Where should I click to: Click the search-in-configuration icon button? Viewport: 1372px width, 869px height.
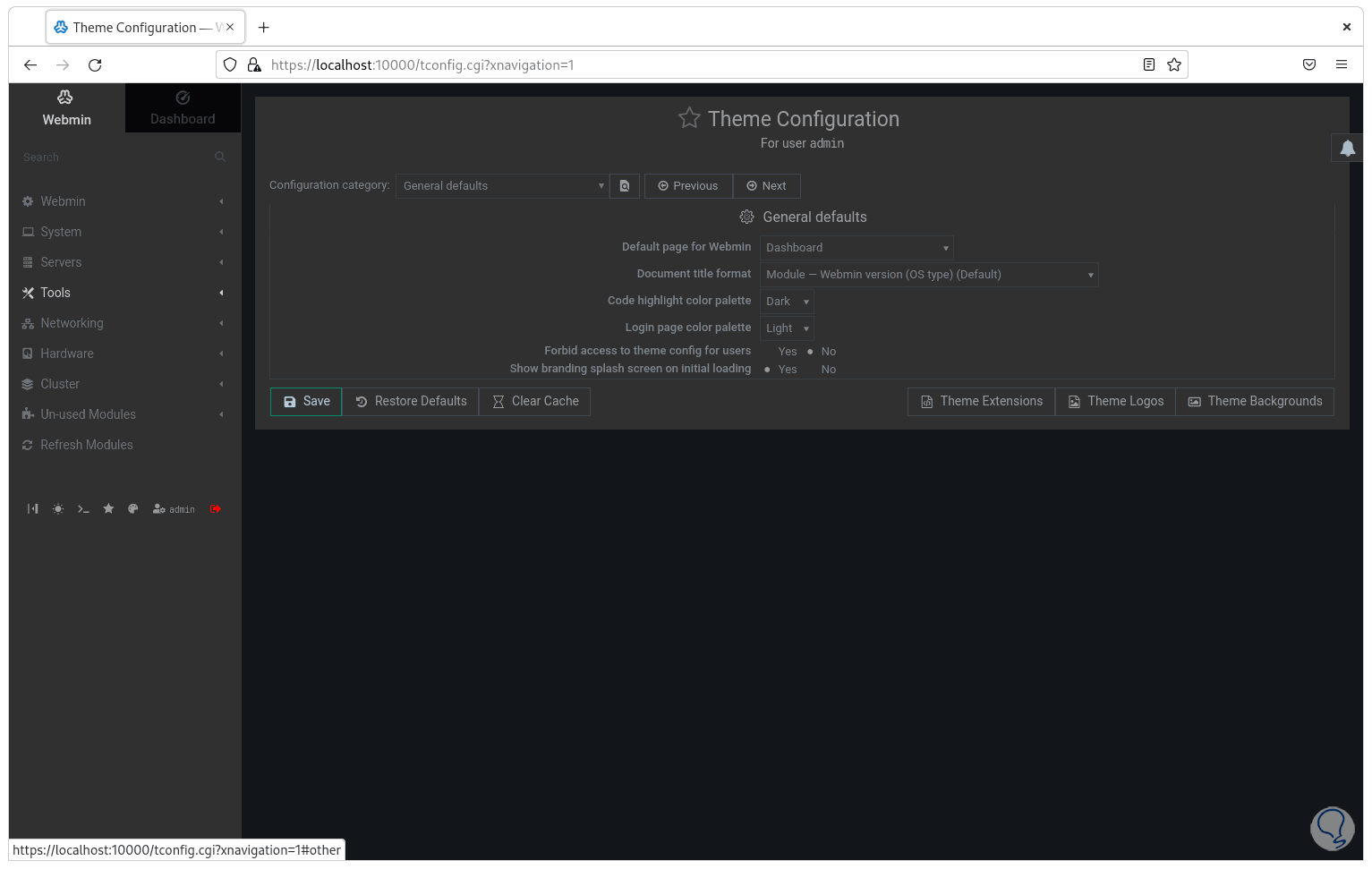click(625, 186)
